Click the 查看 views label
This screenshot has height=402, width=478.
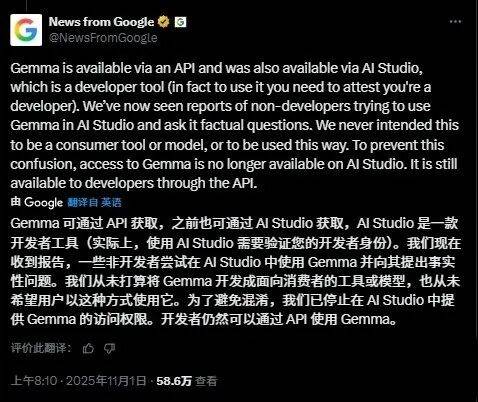(x=206, y=381)
